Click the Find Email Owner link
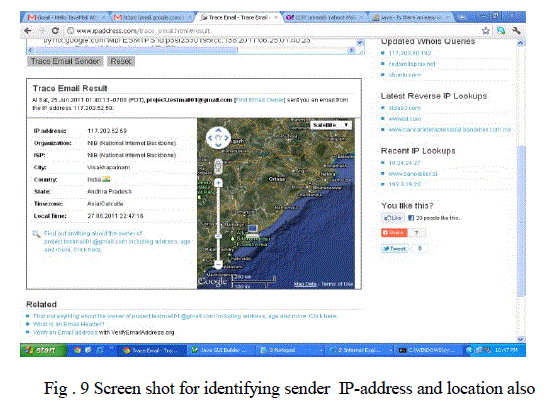This screenshot has width=546, height=404. (260, 100)
